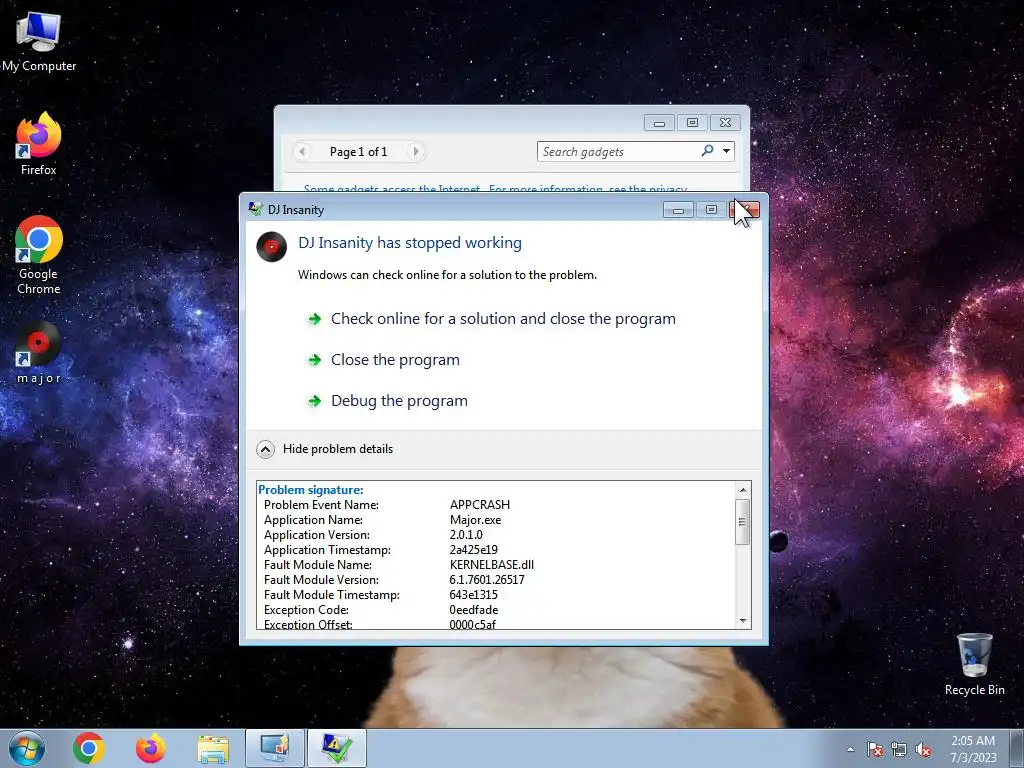Show hidden system tray icons

850,749
